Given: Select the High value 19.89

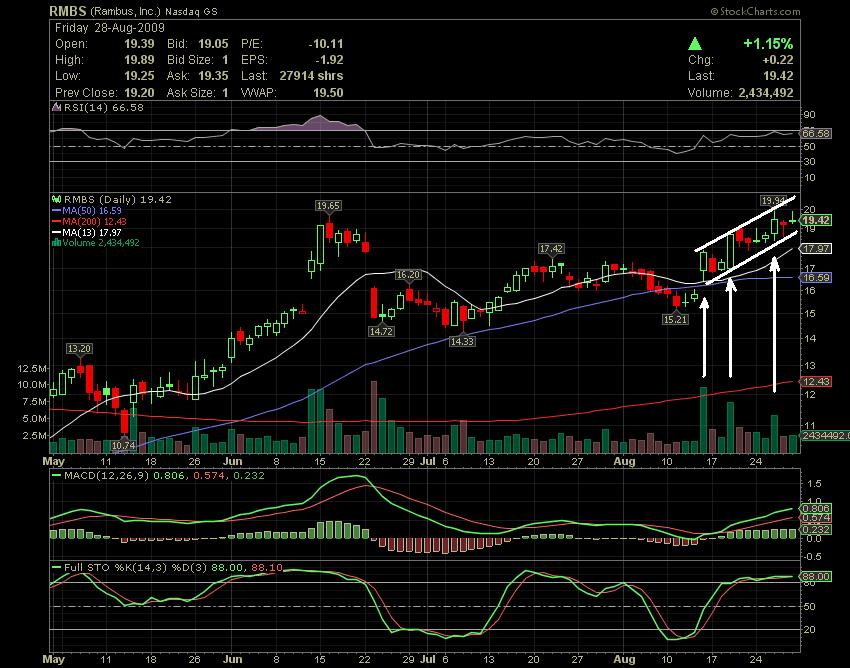Looking at the screenshot, I should (x=139, y=60).
